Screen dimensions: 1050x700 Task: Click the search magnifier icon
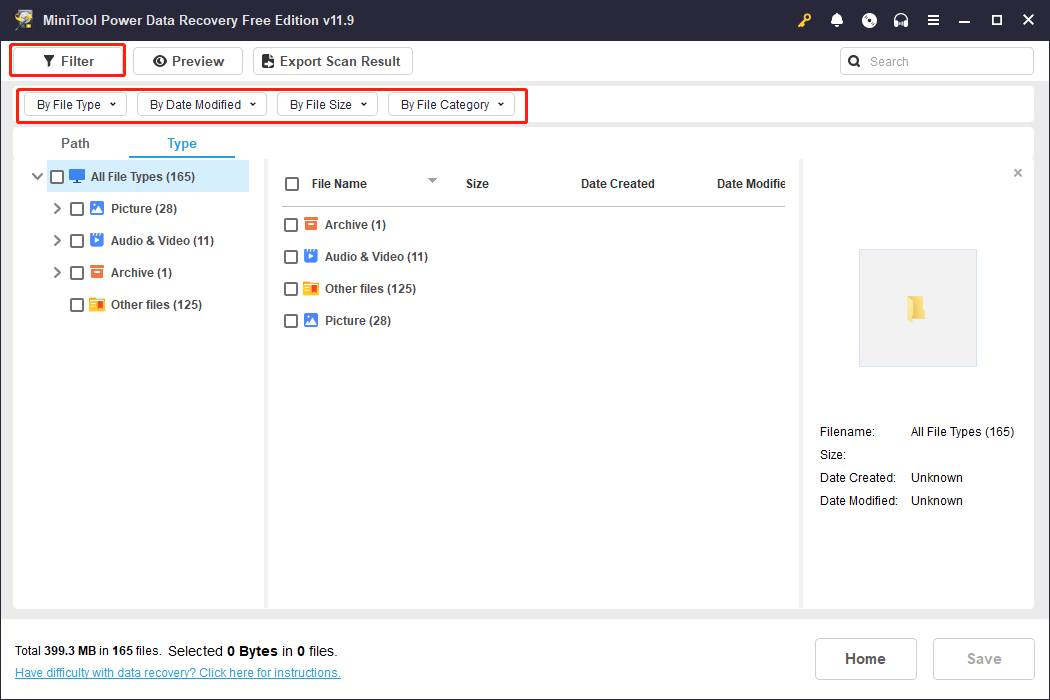854,62
